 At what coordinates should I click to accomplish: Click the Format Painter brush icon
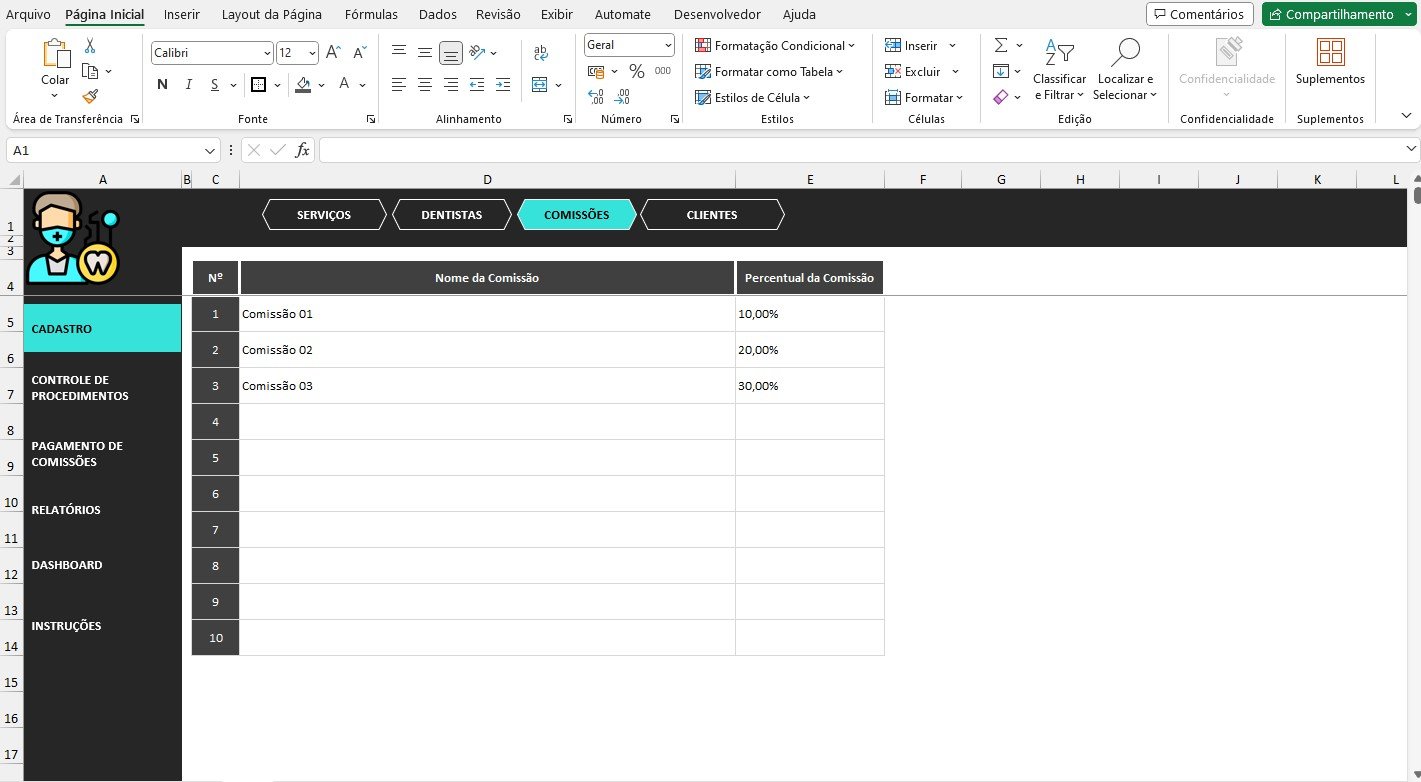[90, 97]
